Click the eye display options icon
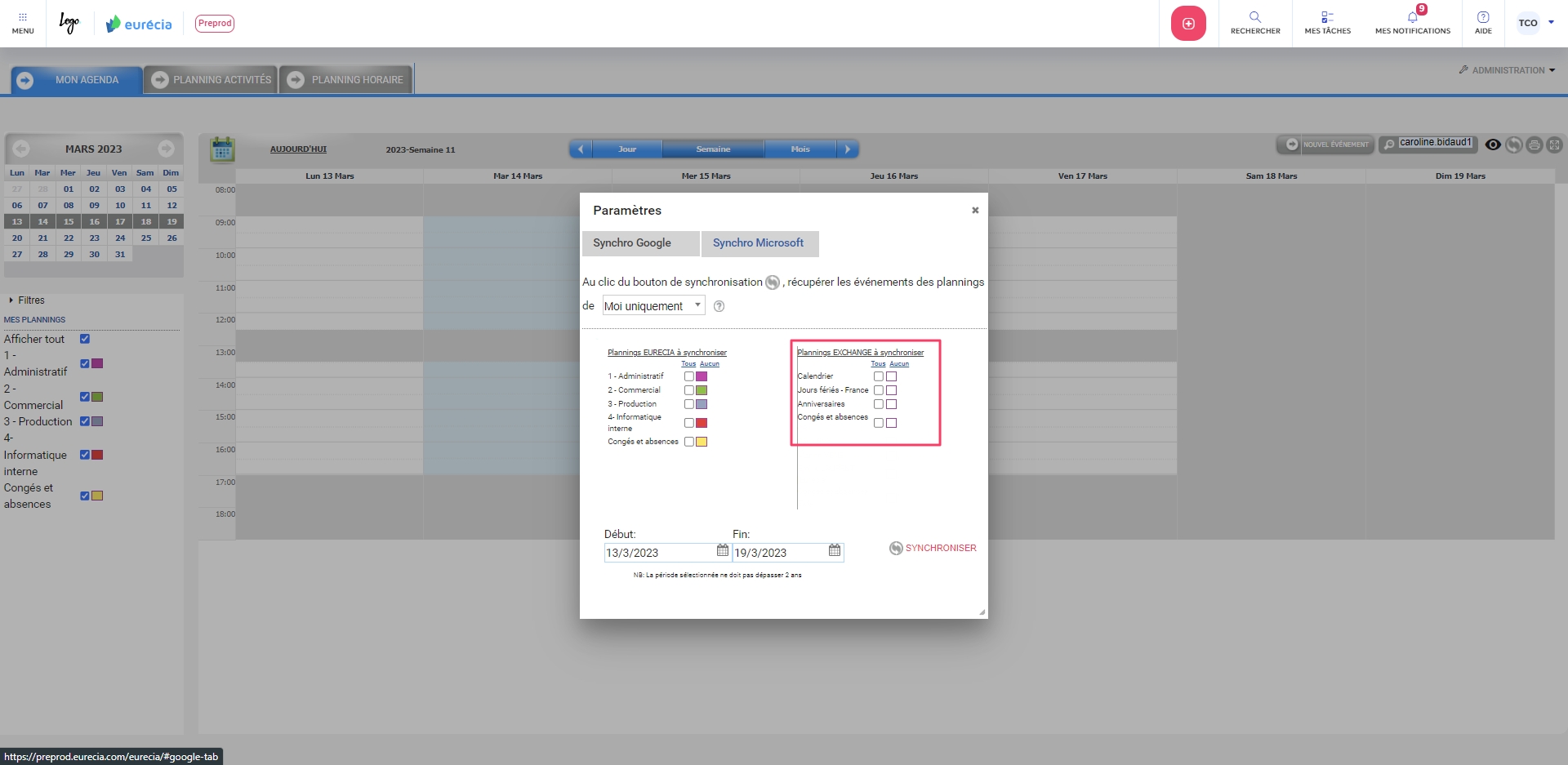Viewport: 1568px width, 765px height. (x=1493, y=145)
